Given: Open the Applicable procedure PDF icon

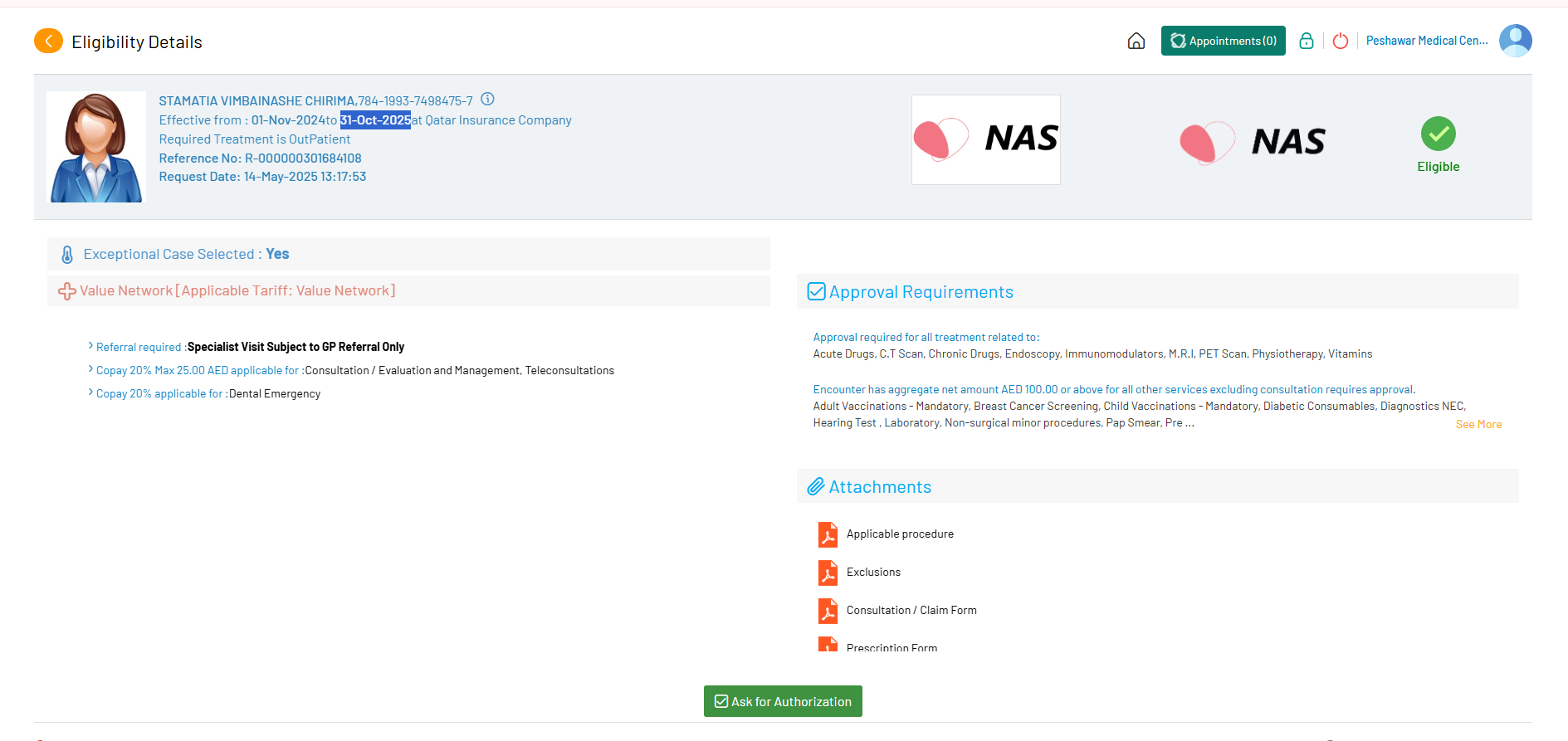Looking at the screenshot, I should click(828, 534).
